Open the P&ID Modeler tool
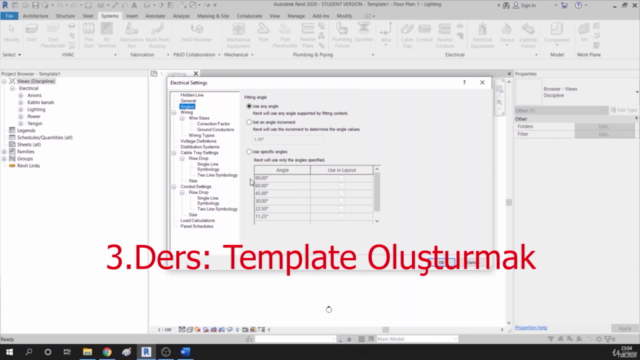 pos(196,33)
